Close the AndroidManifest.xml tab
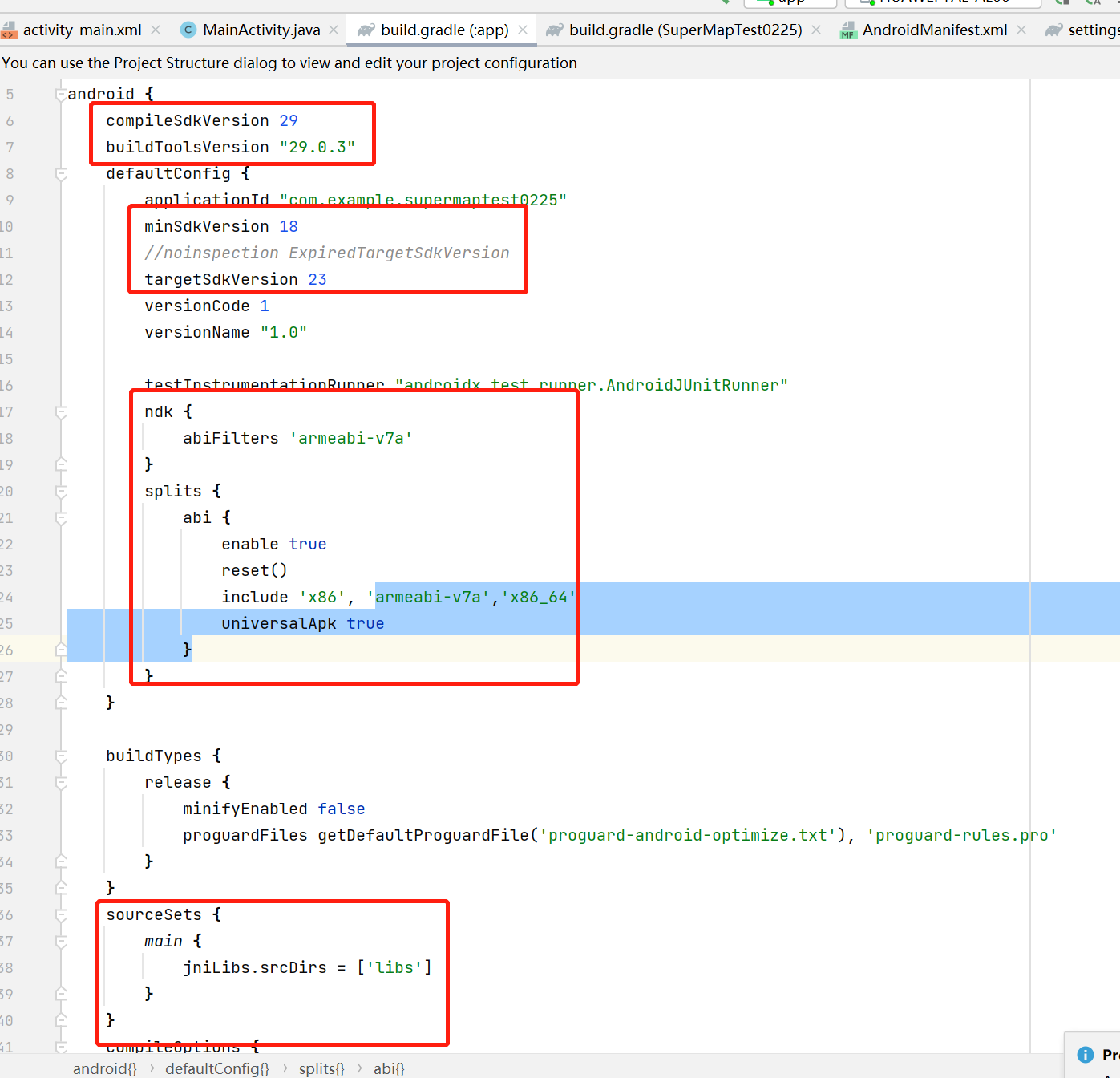The height and width of the screenshot is (1078, 1120). pyautogui.click(x=1021, y=30)
